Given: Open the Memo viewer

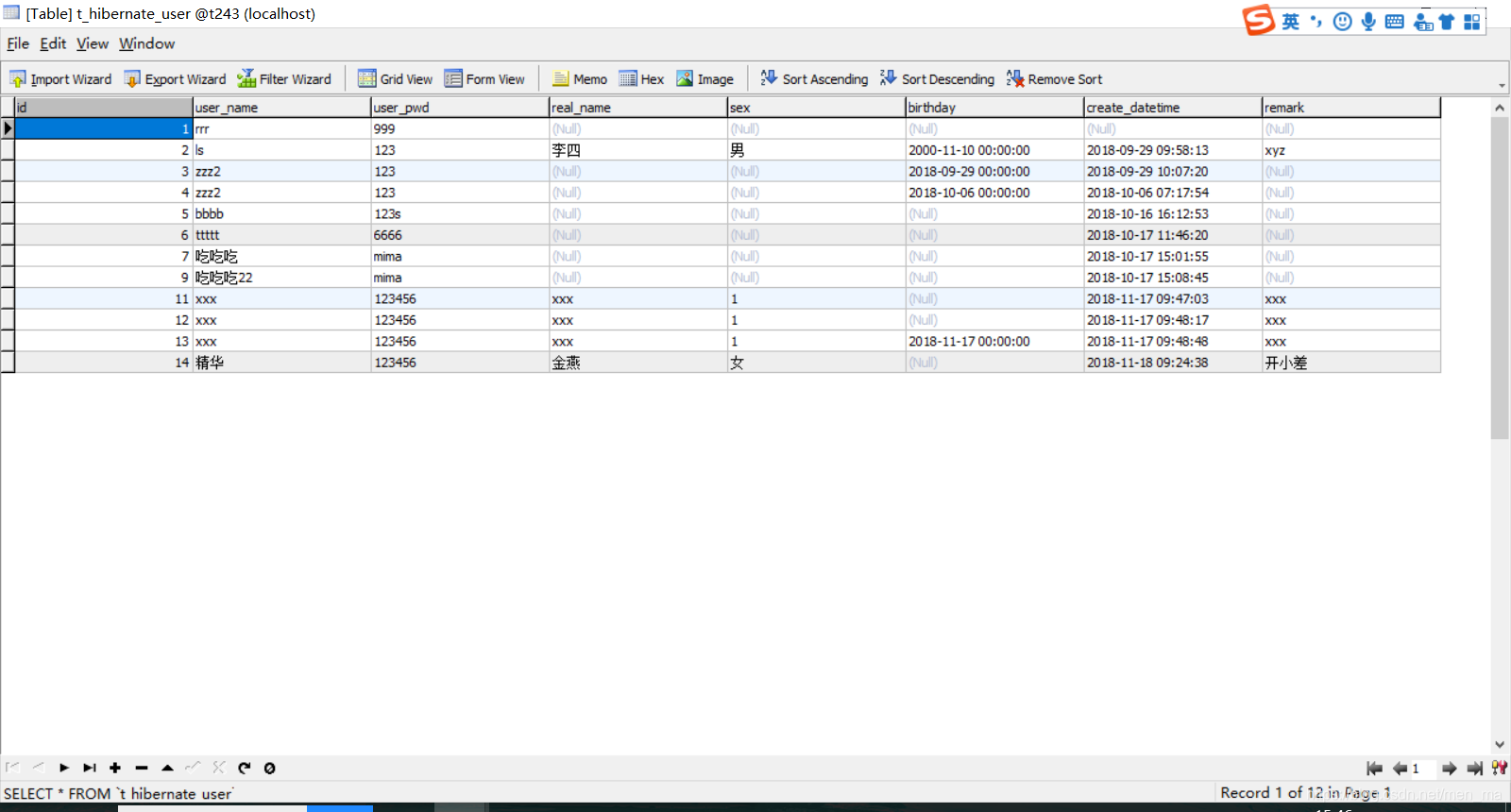Looking at the screenshot, I should [580, 79].
